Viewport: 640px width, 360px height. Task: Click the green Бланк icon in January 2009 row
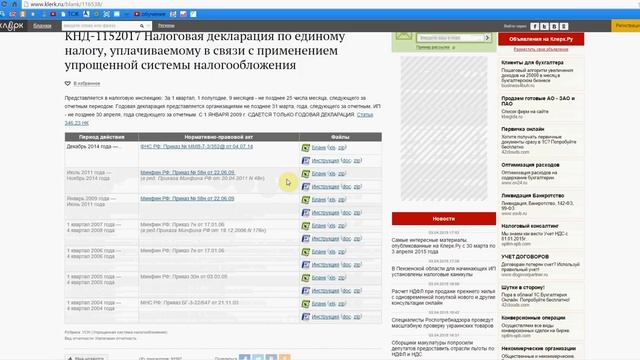coord(306,200)
